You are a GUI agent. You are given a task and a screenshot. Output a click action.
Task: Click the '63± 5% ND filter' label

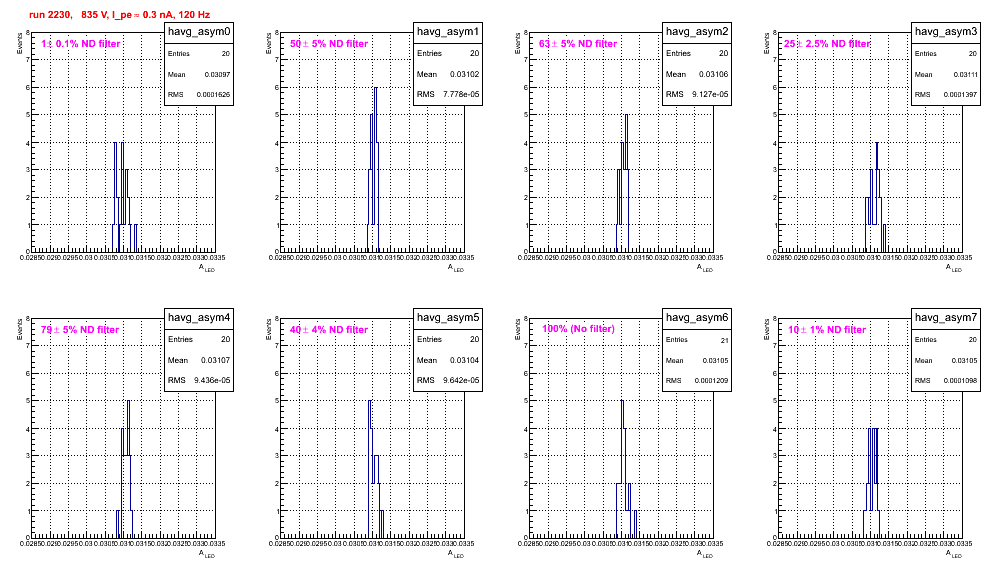point(578,44)
